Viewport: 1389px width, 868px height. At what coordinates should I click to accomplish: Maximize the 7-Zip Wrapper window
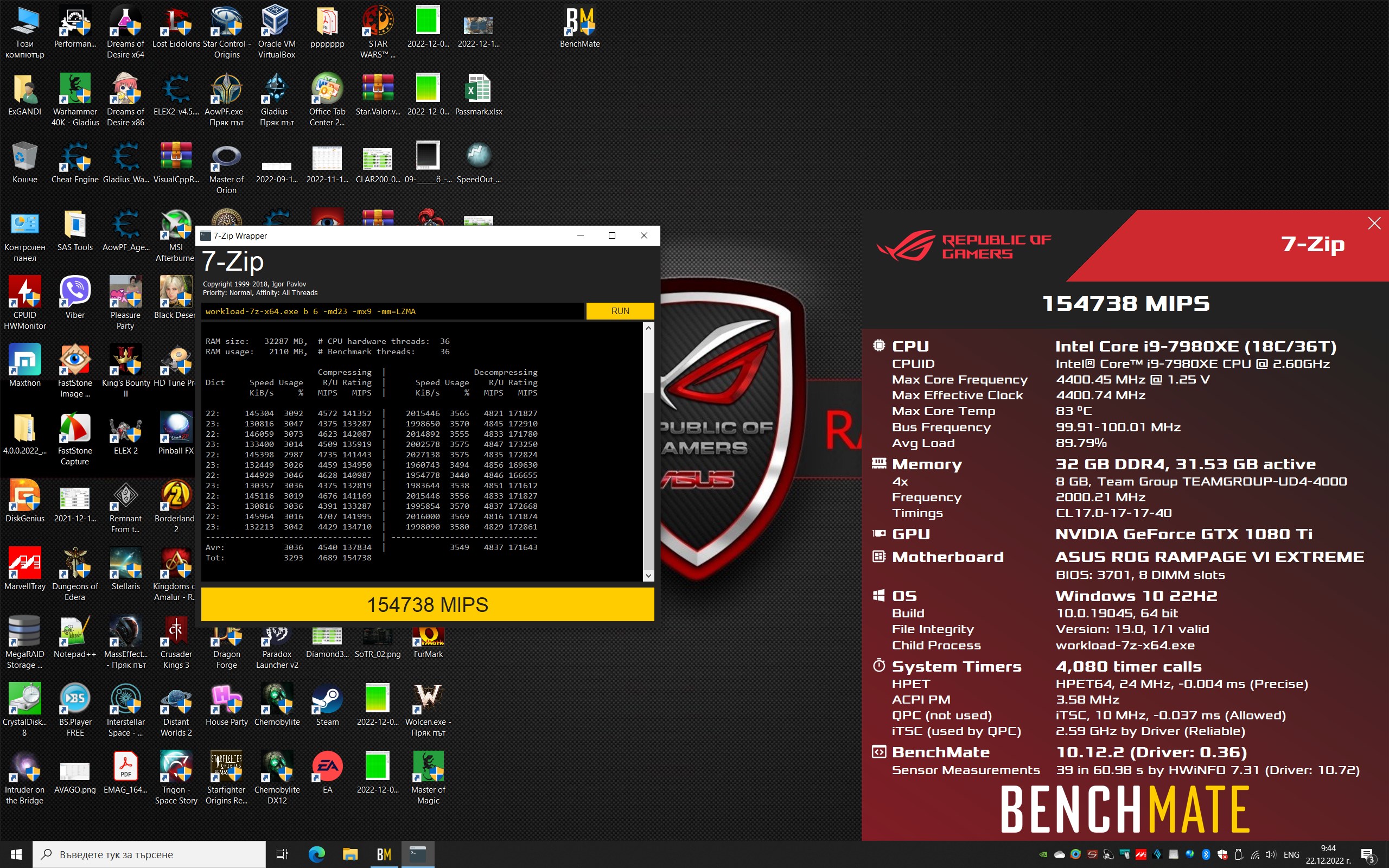[x=612, y=235]
